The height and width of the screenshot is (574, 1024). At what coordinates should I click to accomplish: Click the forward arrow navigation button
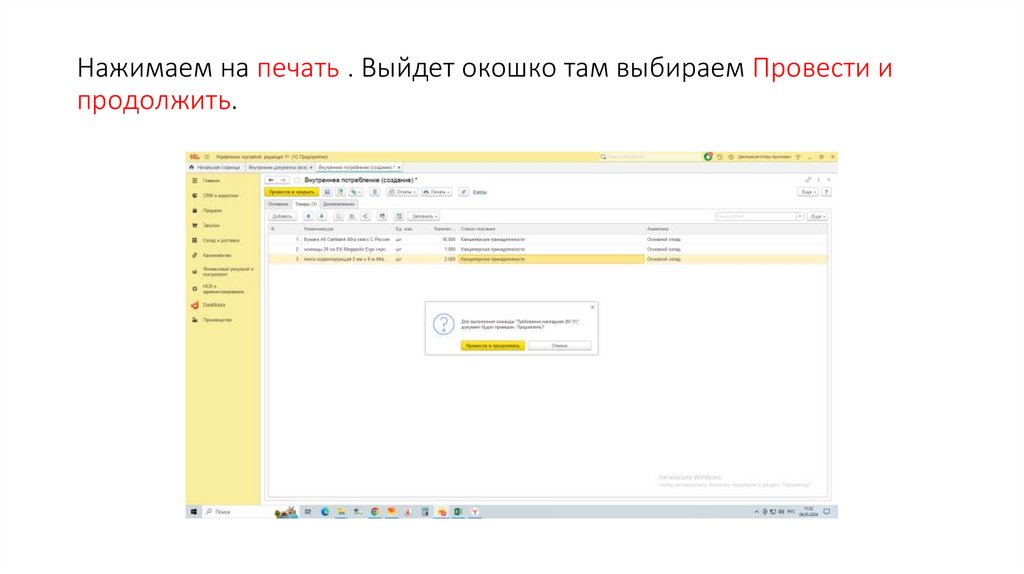point(283,180)
